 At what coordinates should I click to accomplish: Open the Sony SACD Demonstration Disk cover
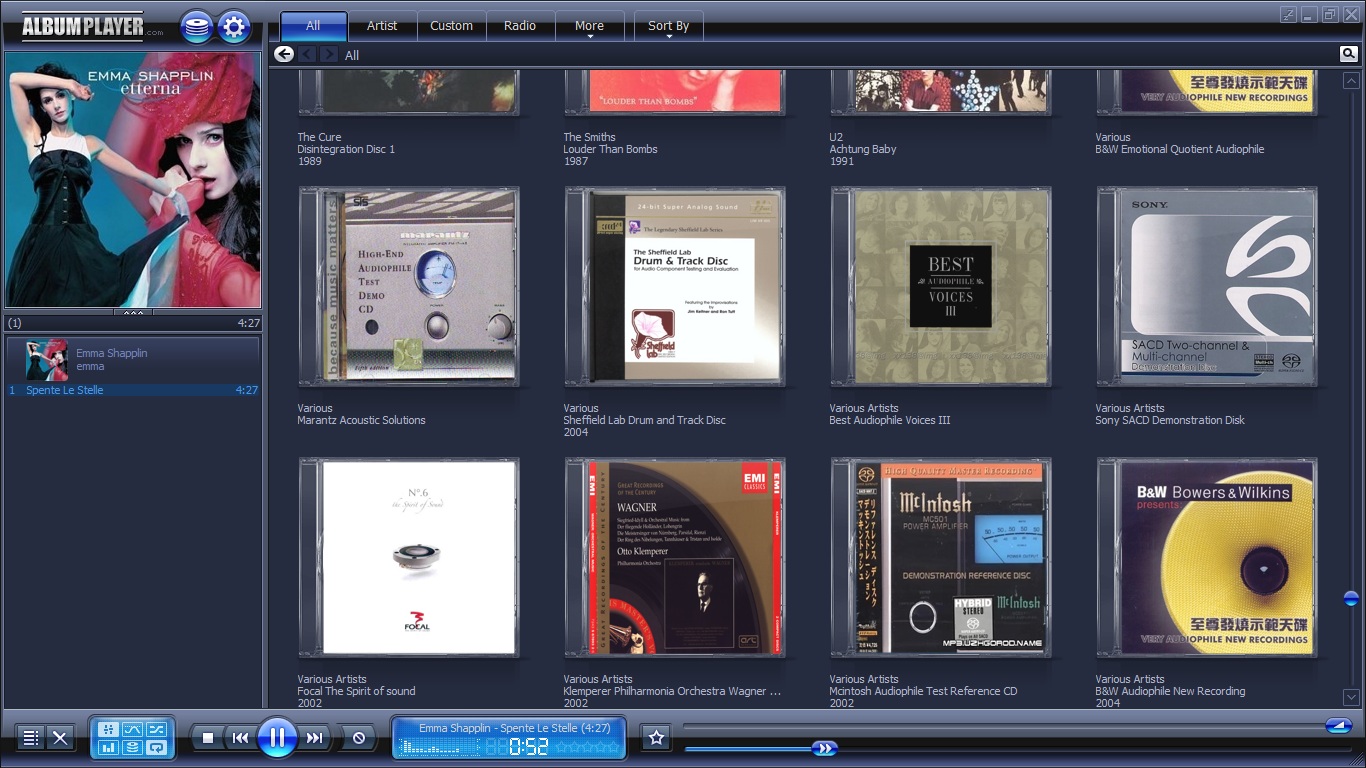pyautogui.click(x=1207, y=287)
